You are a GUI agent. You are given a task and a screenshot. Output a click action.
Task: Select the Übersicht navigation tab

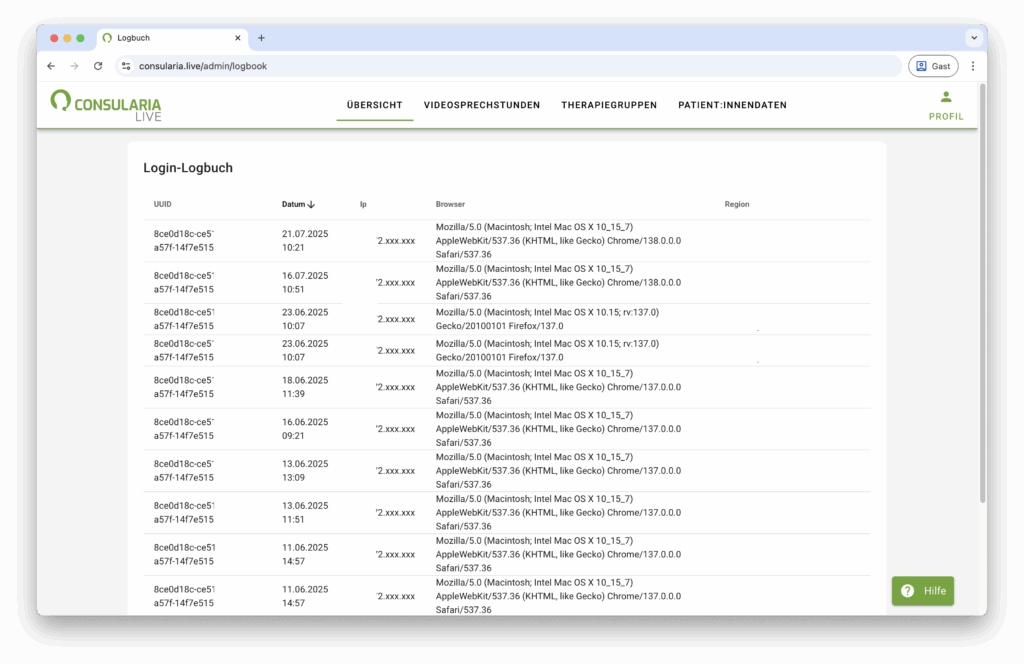tap(374, 105)
